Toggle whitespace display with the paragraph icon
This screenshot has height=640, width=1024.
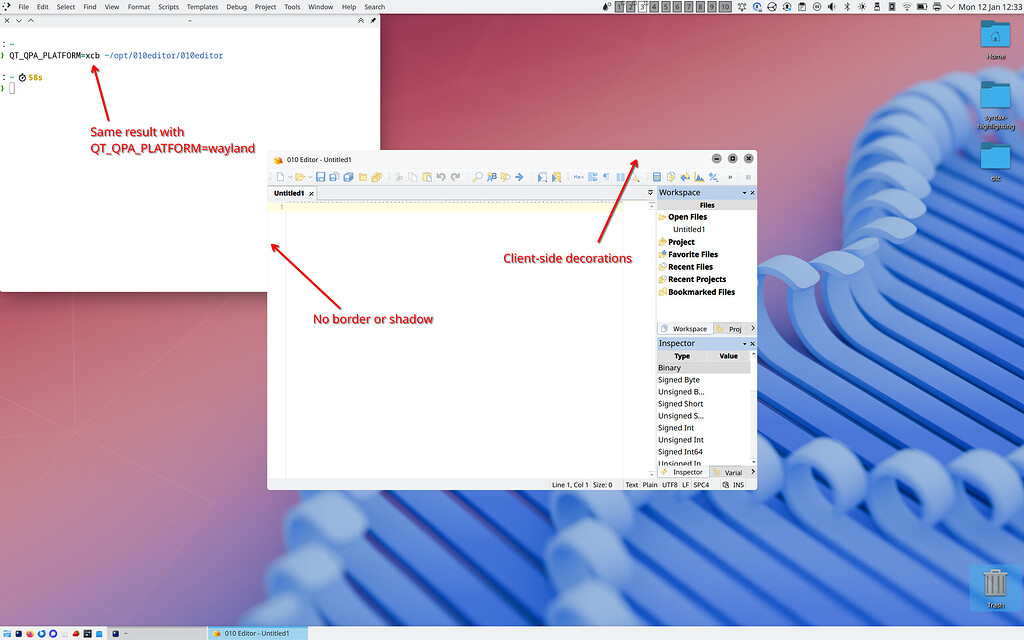pyautogui.click(x=606, y=177)
